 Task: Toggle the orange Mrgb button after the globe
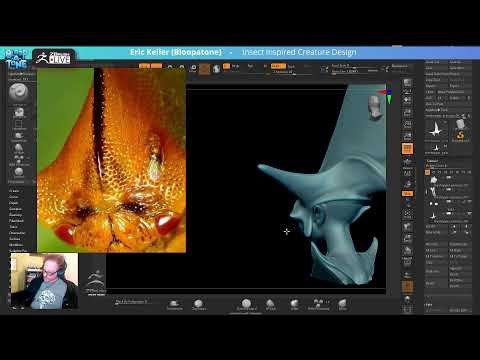[x=226, y=66]
